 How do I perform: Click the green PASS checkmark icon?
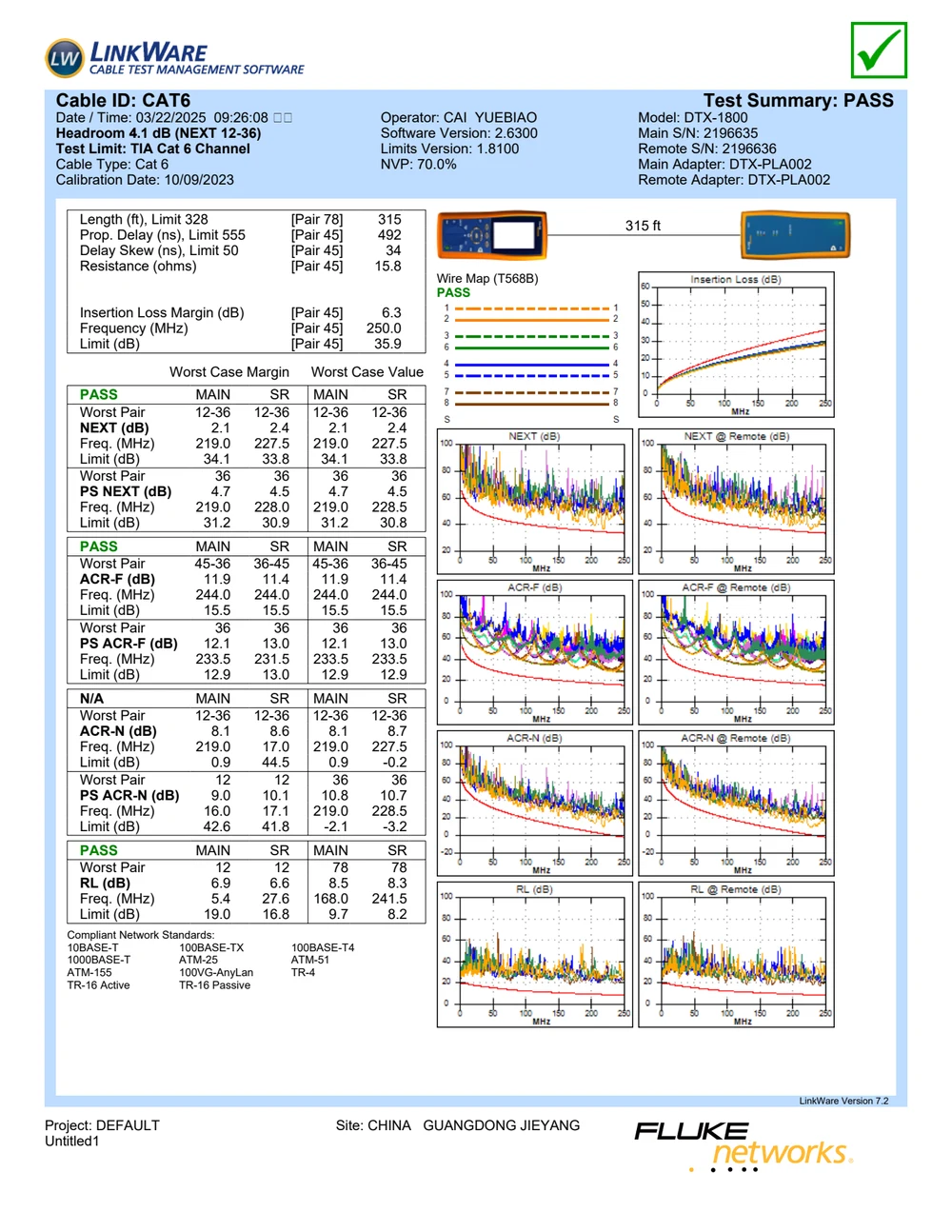pyautogui.click(x=879, y=50)
